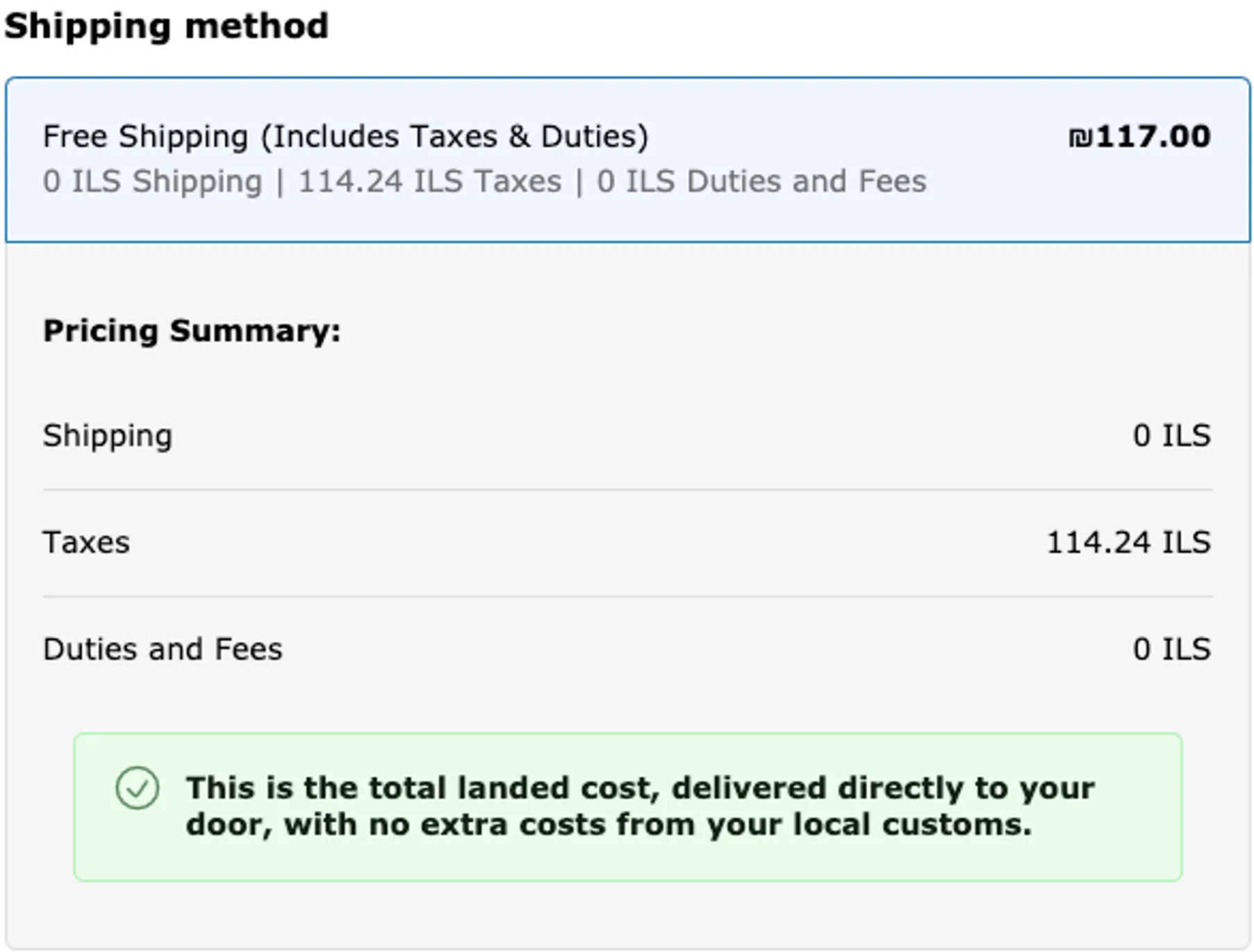Viewport: 1254px width, 952px height.
Task: Click the green checkmark circle icon
Action: point(138,788)
